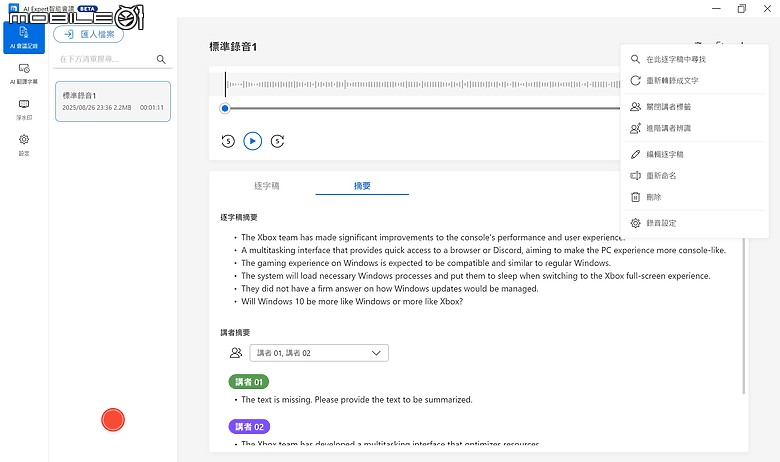Click the magnifier icon beside list search
This screenshot has width=780, height=462.
tap(161, 59)
